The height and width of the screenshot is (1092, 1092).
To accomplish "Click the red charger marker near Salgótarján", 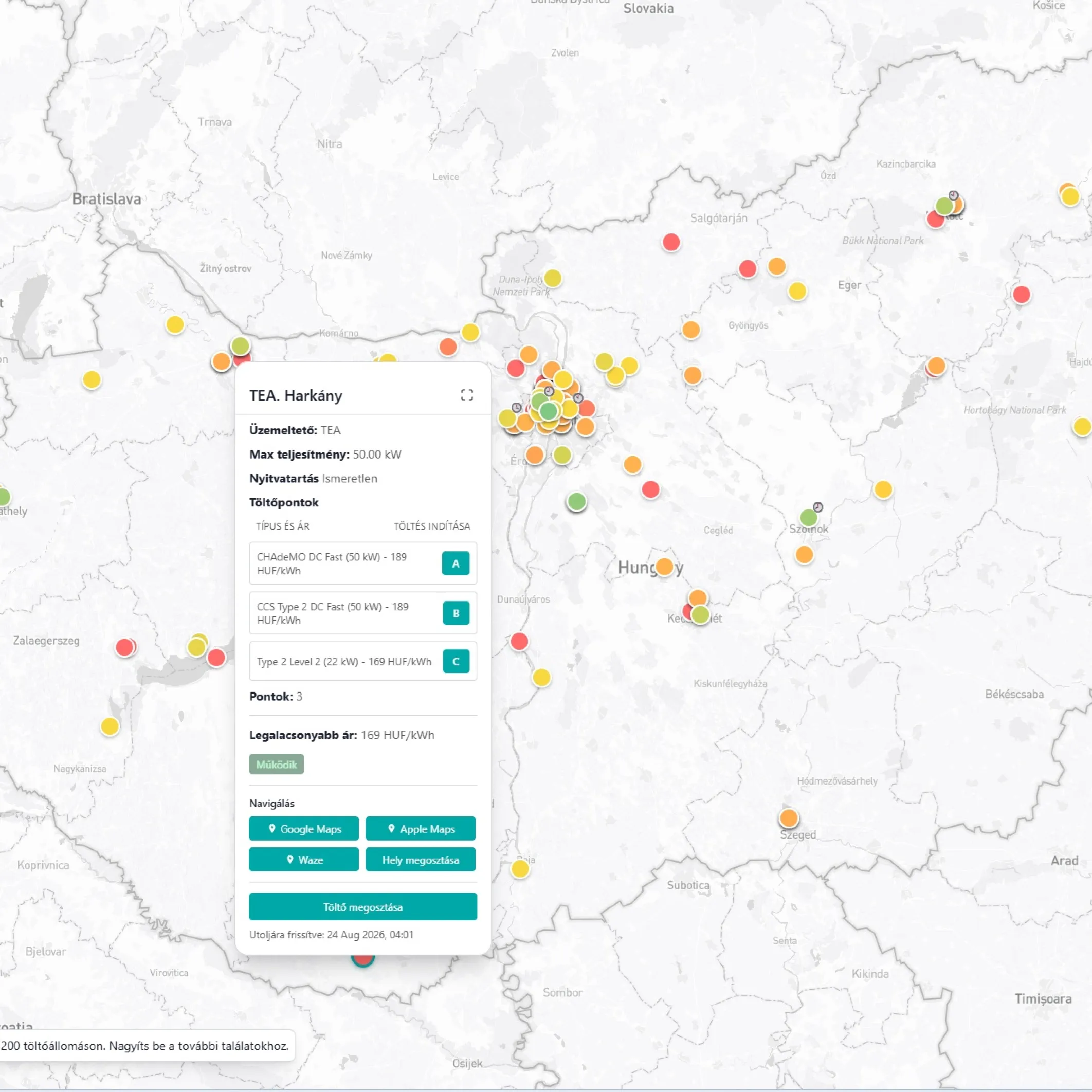I will (x=671, y=243).
